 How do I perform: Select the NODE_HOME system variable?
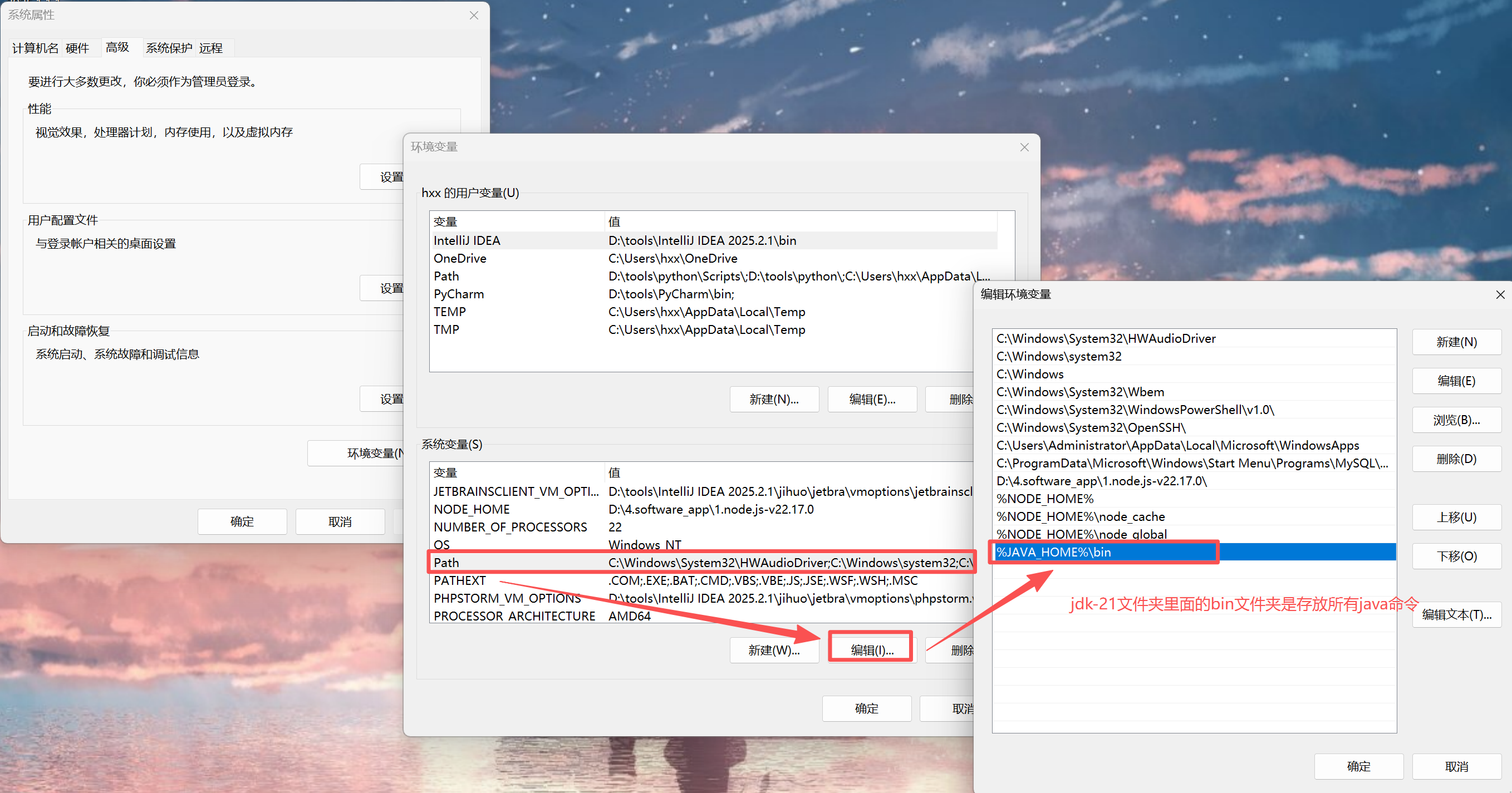[x=472, y=509]
